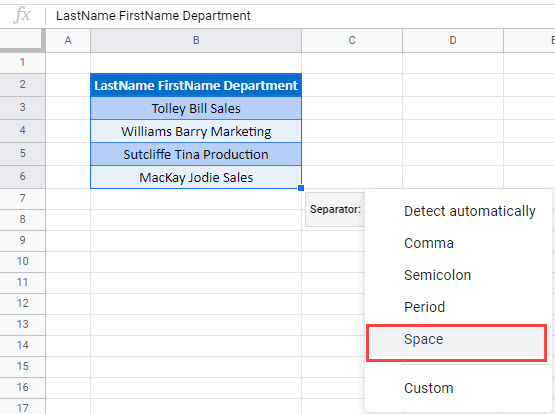Click inside the formula bar text
Viewport: 555px width, 414px height.
153,16
